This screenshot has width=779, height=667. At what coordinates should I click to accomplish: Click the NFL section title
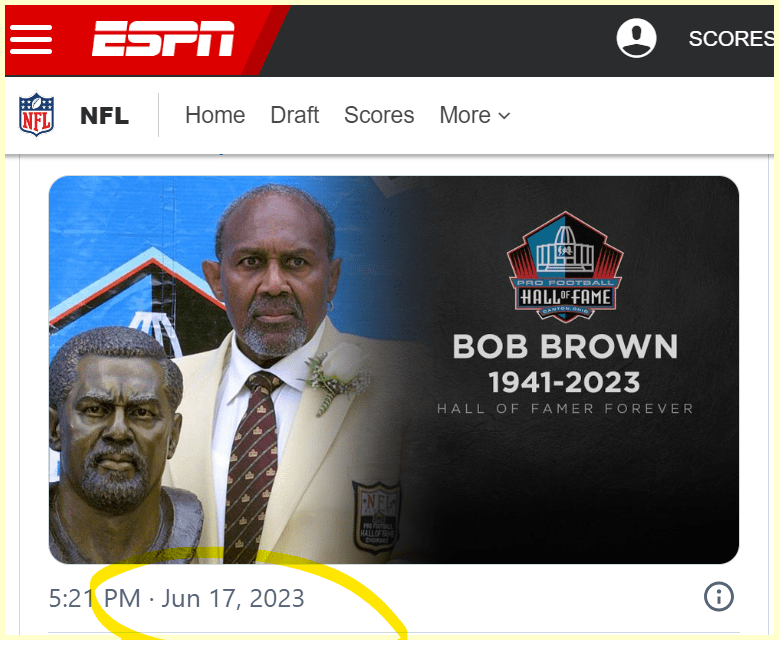click(104, 116)
